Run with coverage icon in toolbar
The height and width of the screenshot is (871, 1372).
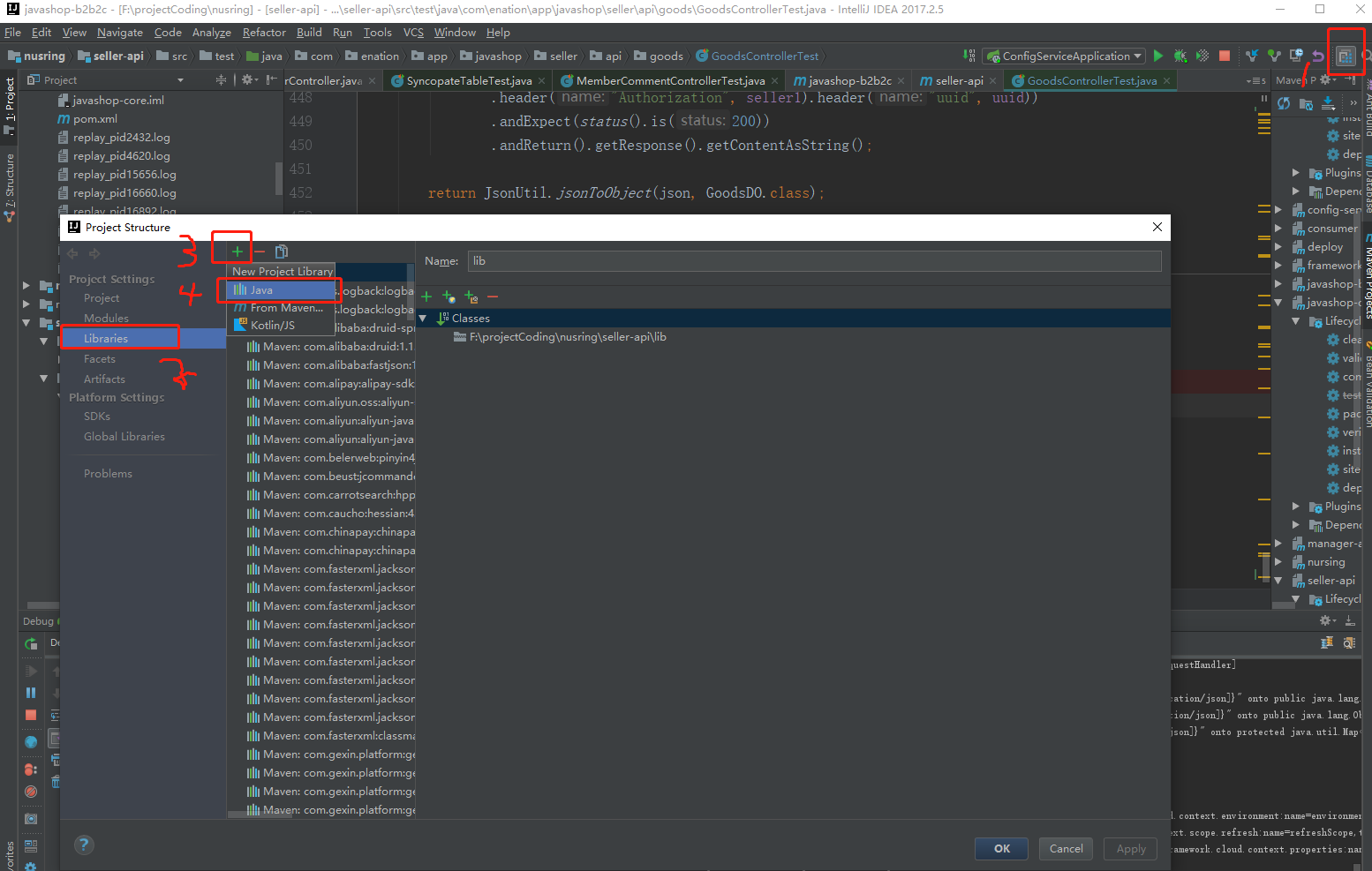coord(1202,56)
